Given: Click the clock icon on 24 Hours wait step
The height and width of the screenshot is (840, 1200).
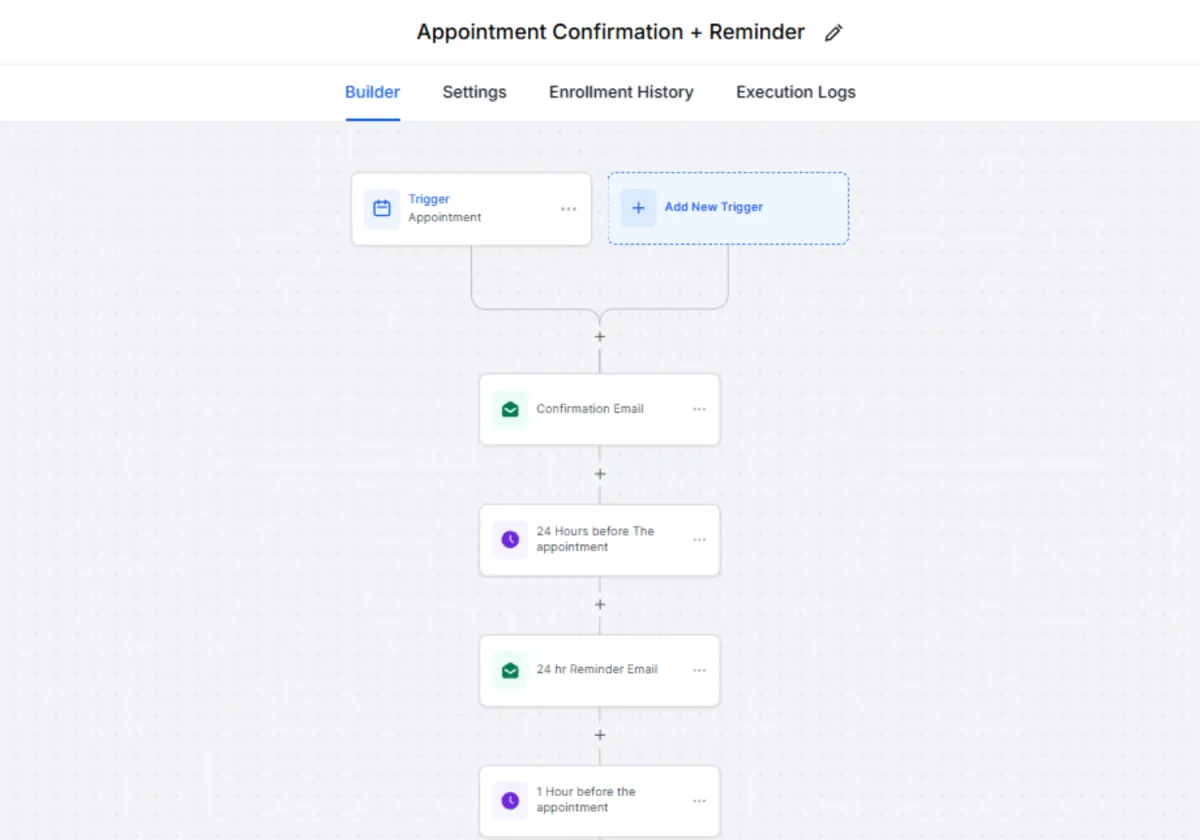Looking at the screenshot, I should pos(510,540).
